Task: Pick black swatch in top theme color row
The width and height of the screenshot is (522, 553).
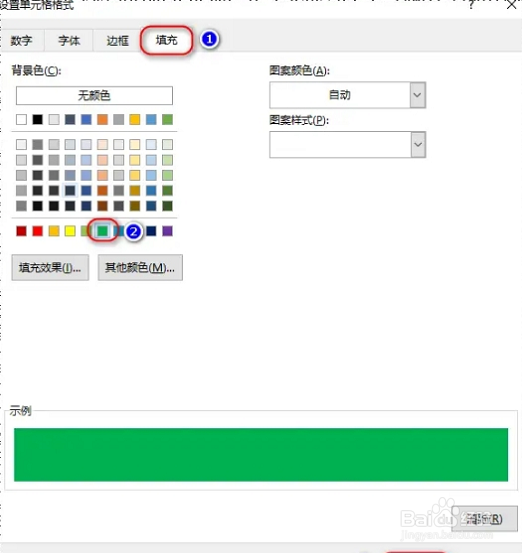Action: coord(38,120)
